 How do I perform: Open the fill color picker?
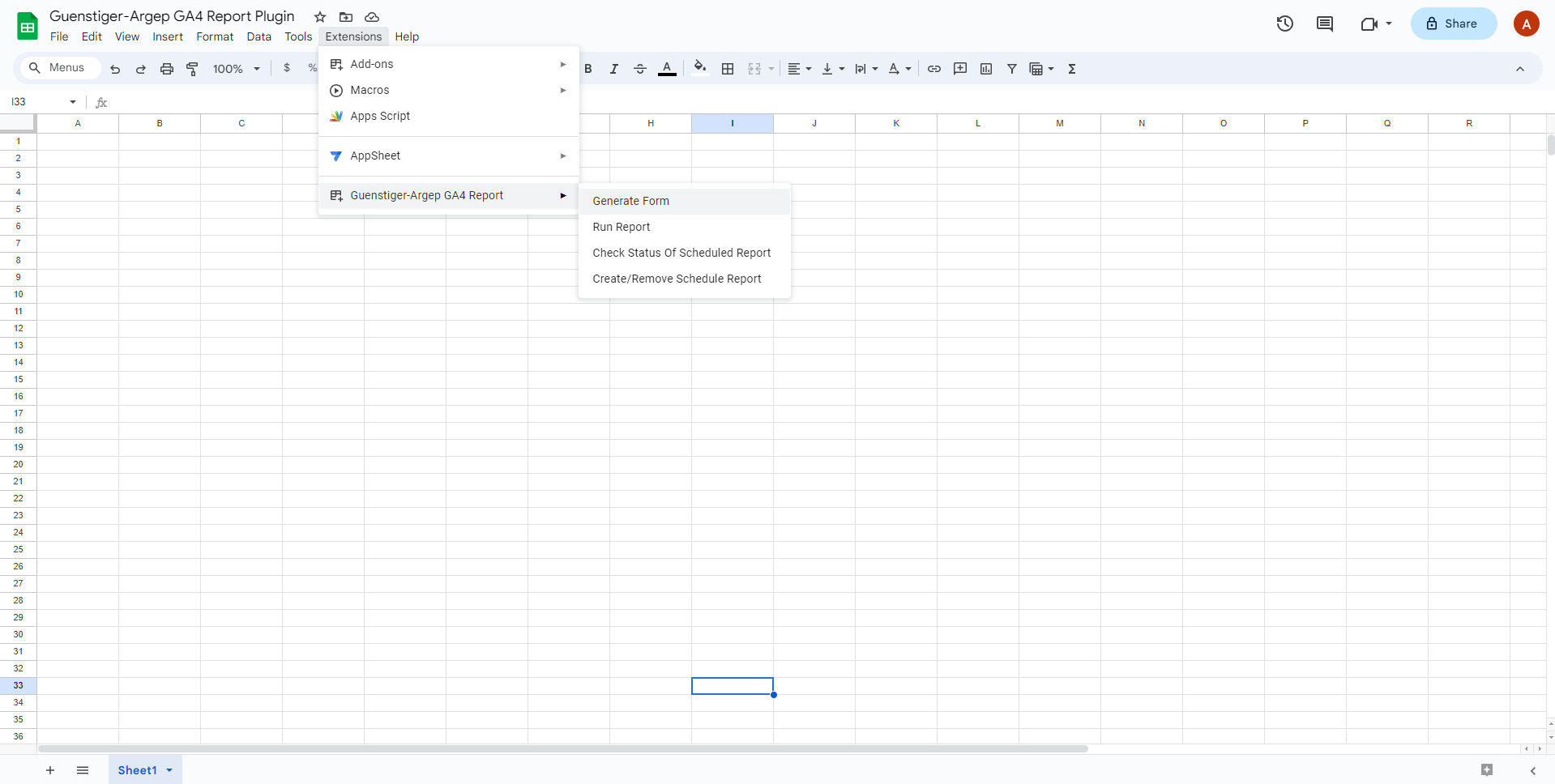700,69
